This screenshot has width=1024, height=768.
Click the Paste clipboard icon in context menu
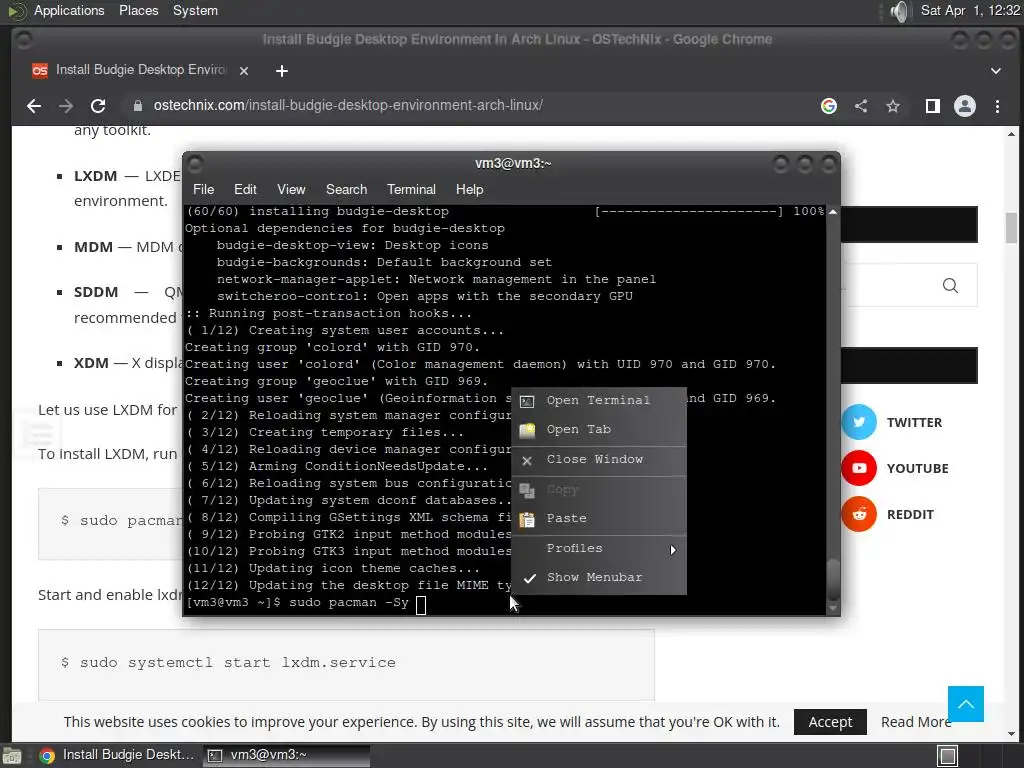527,519
